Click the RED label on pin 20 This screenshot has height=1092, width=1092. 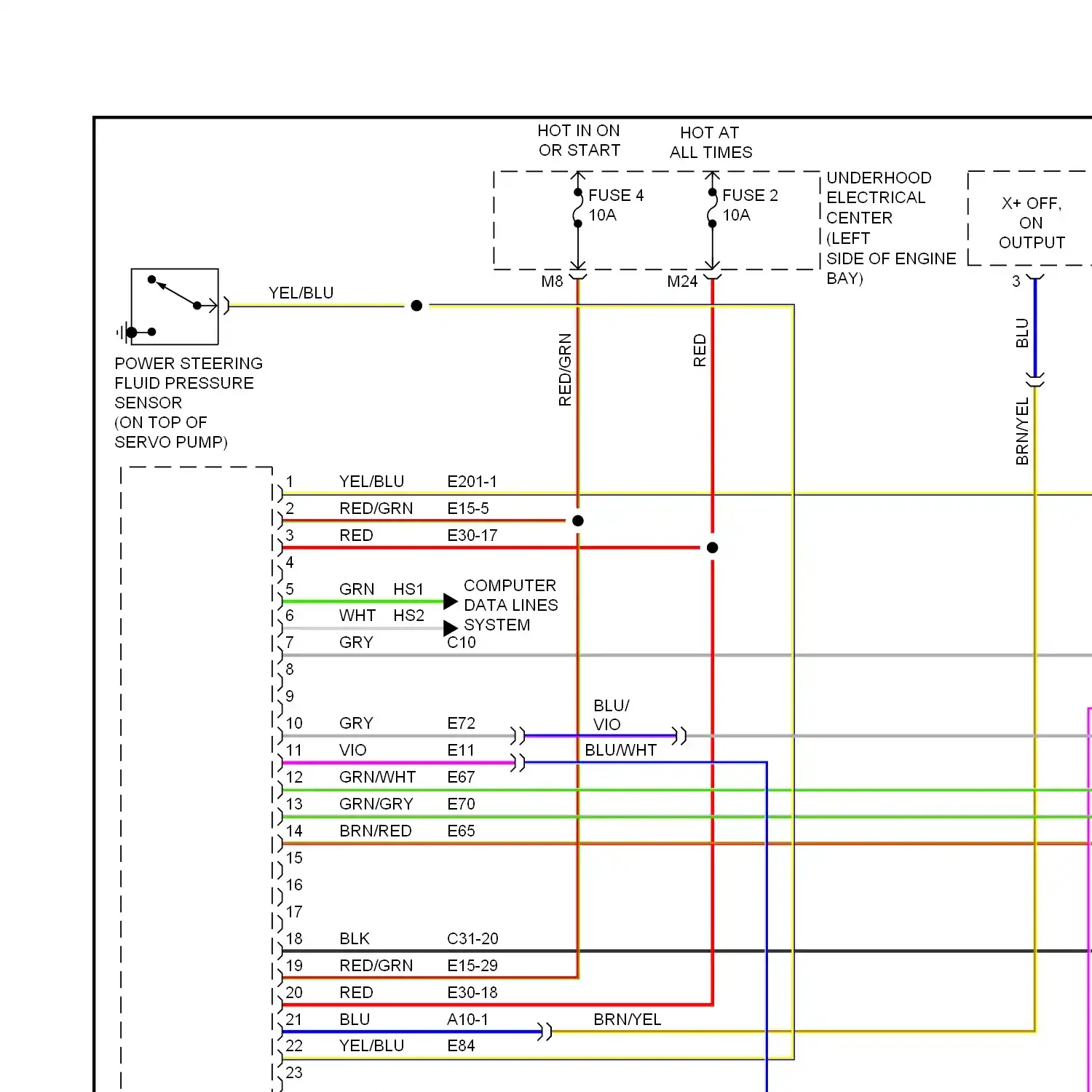tap(356, 993)
